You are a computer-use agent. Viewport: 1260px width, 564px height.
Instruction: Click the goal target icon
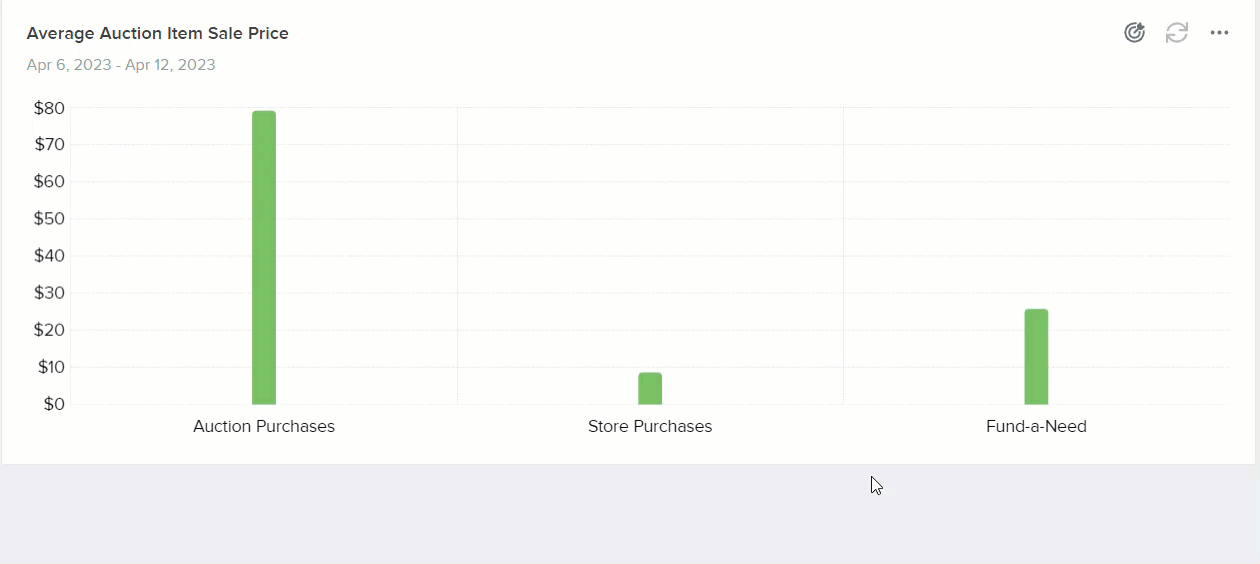1134,33
